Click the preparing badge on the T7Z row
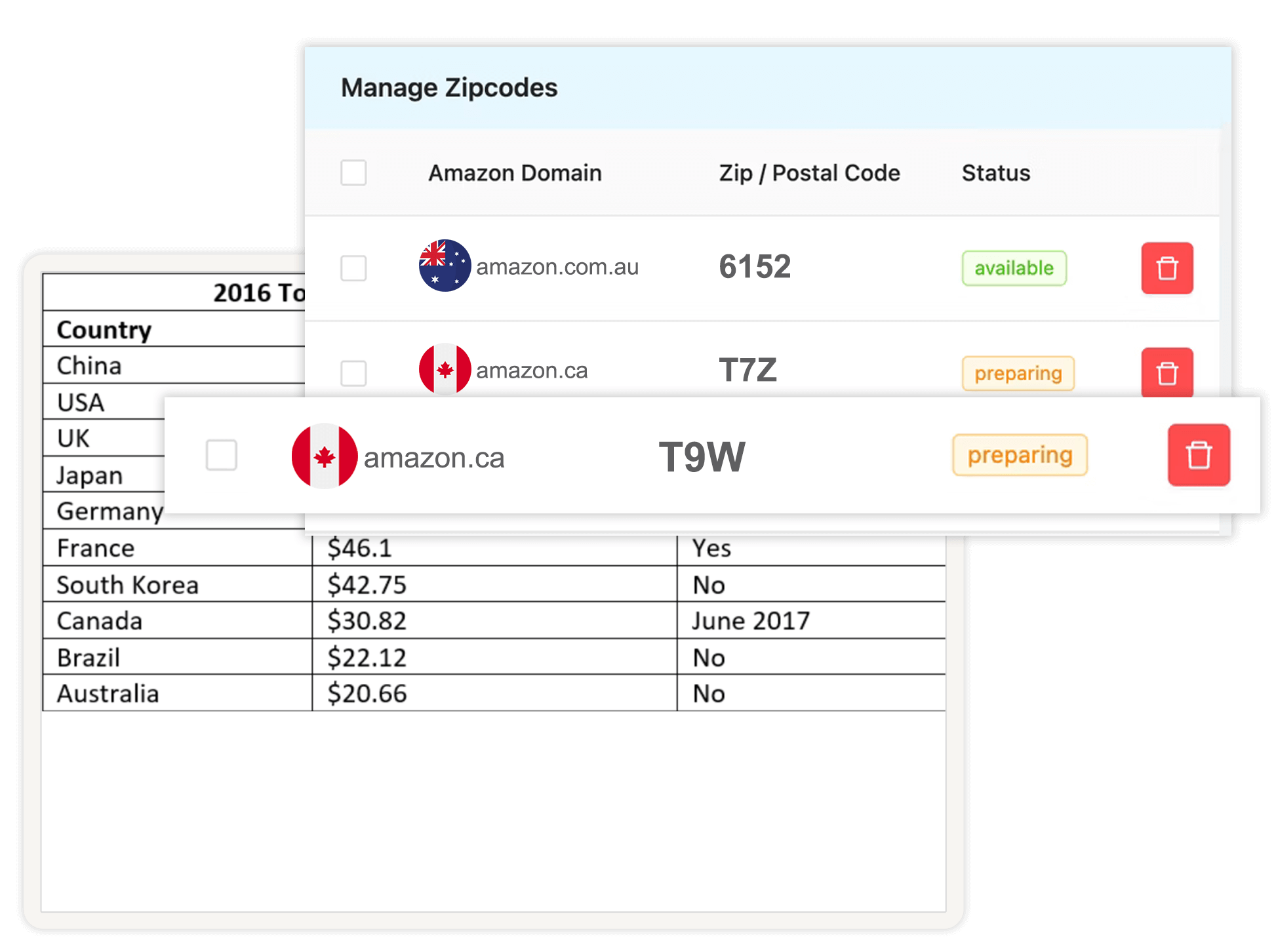 (1018, 372)
